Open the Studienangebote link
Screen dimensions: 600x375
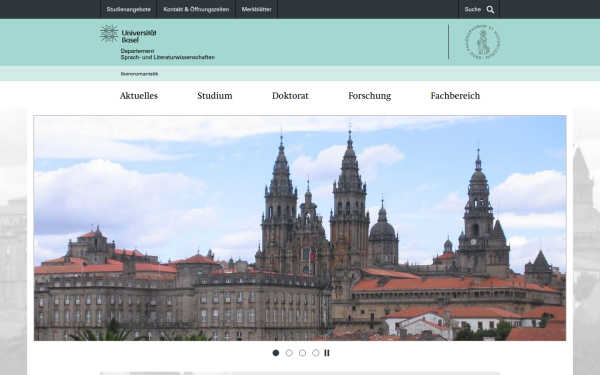pyautogui.click(x=129, y=9)
